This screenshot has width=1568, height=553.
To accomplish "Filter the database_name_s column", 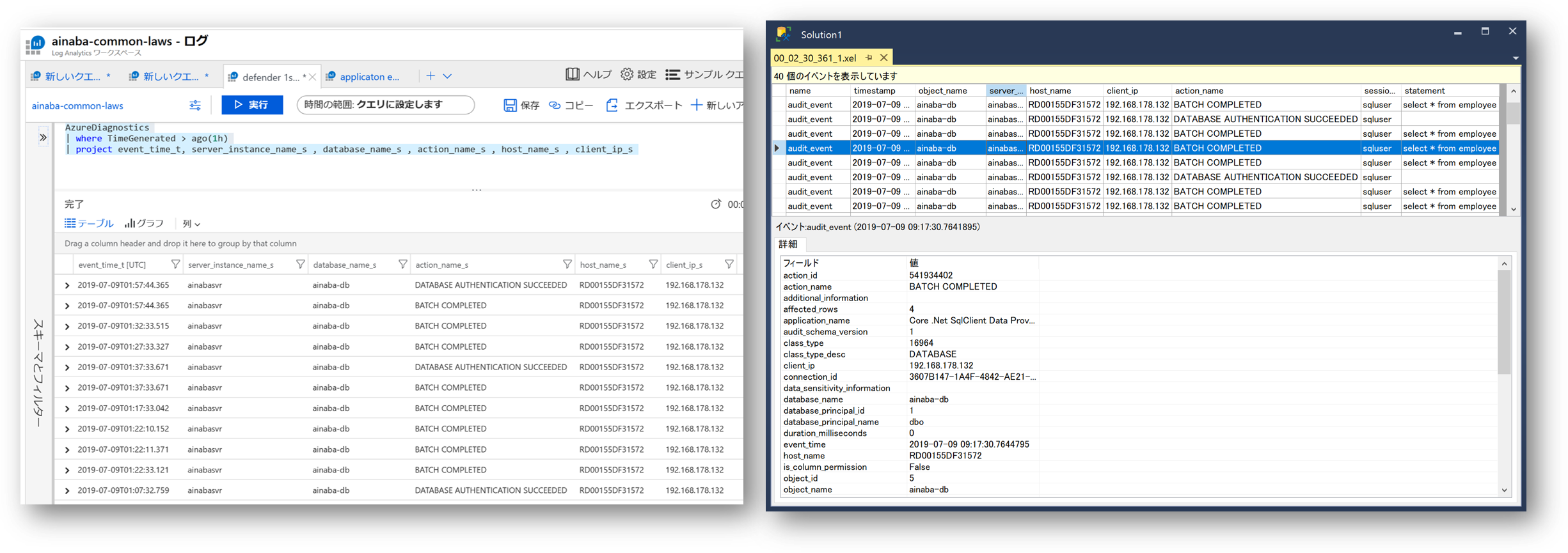I will [x=402, y=264].
